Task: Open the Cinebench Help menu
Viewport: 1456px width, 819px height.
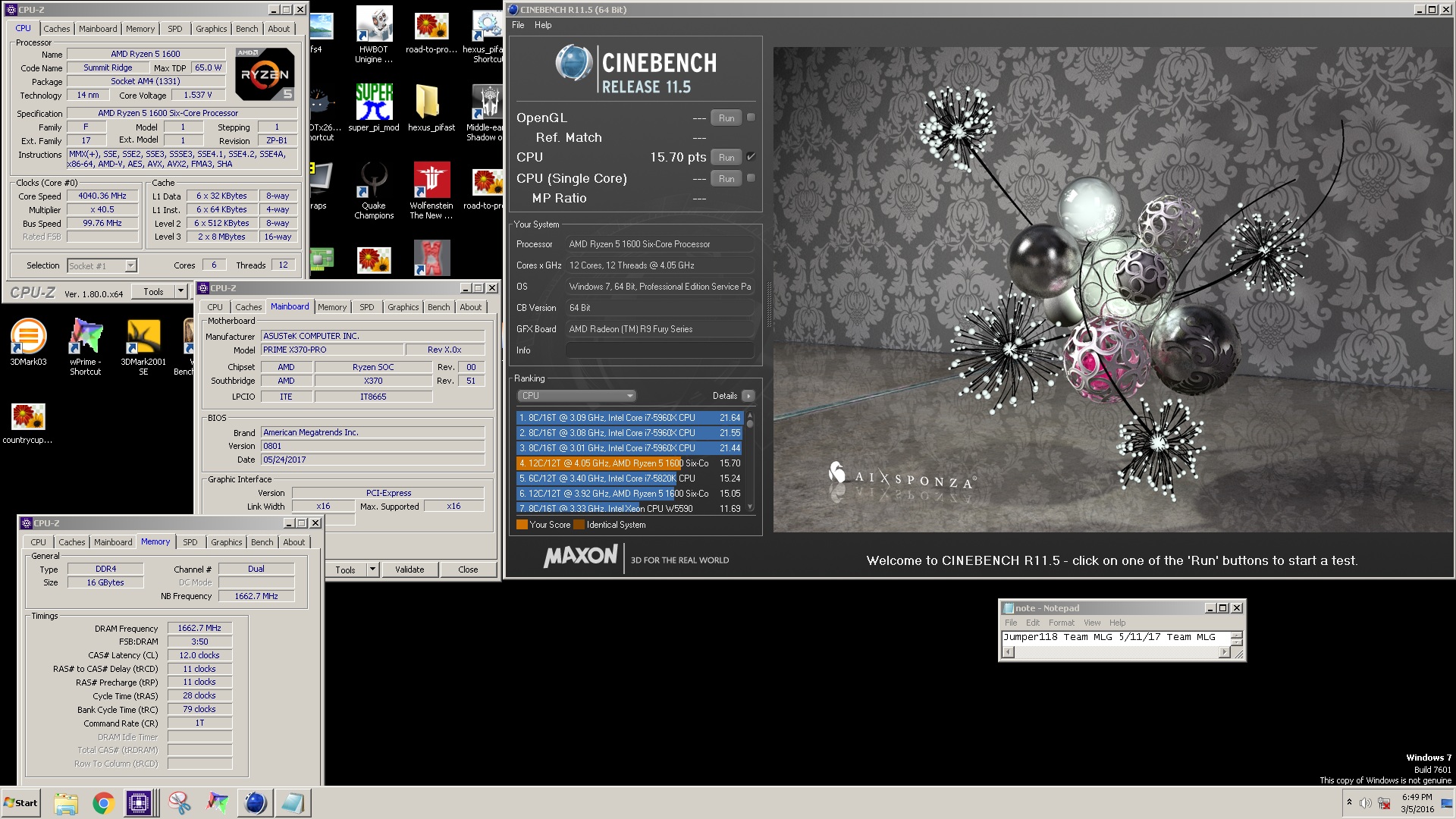Action: tap(543, 25)
